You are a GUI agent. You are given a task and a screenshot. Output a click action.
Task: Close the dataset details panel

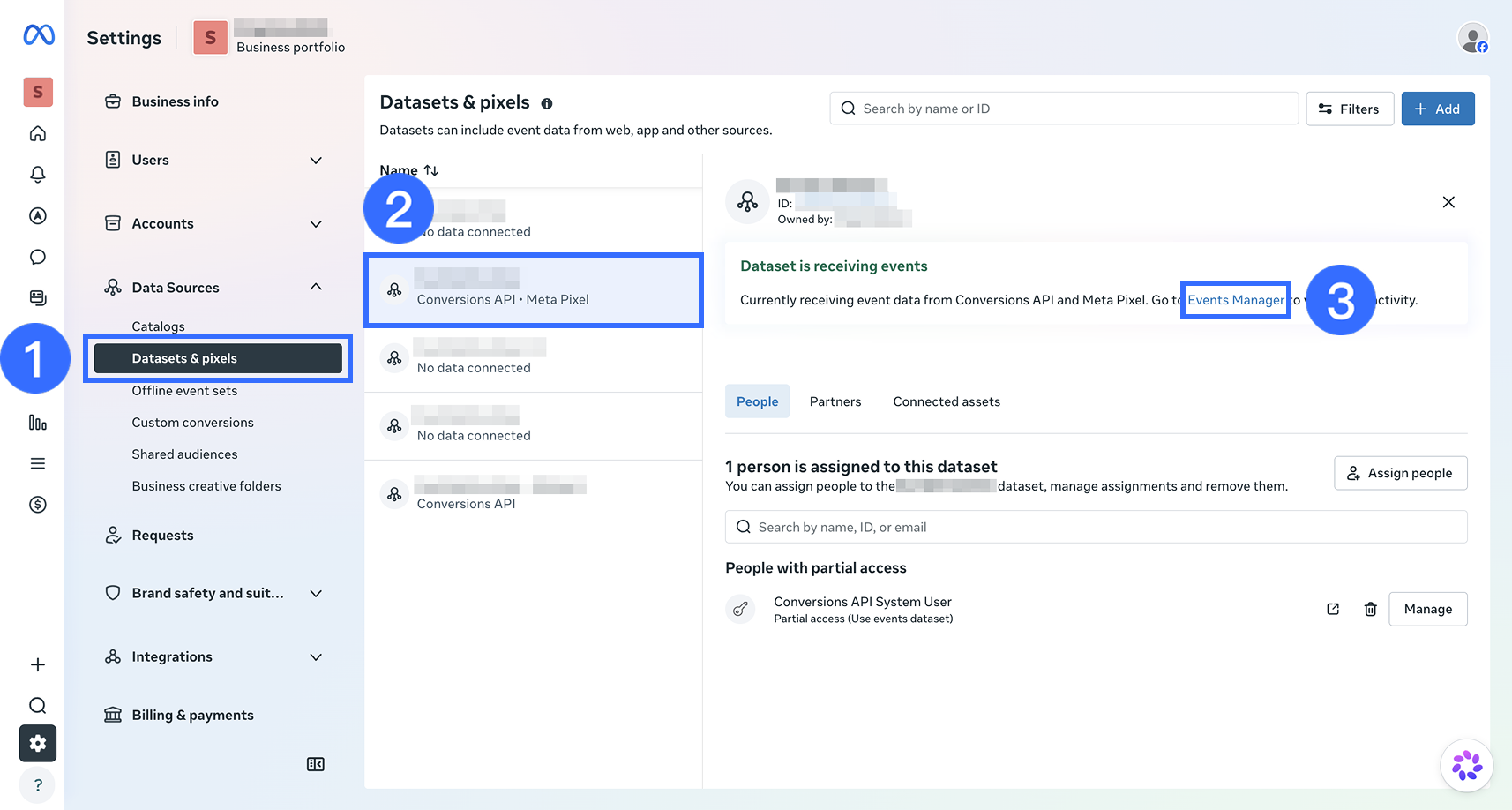click(1448, 202)
